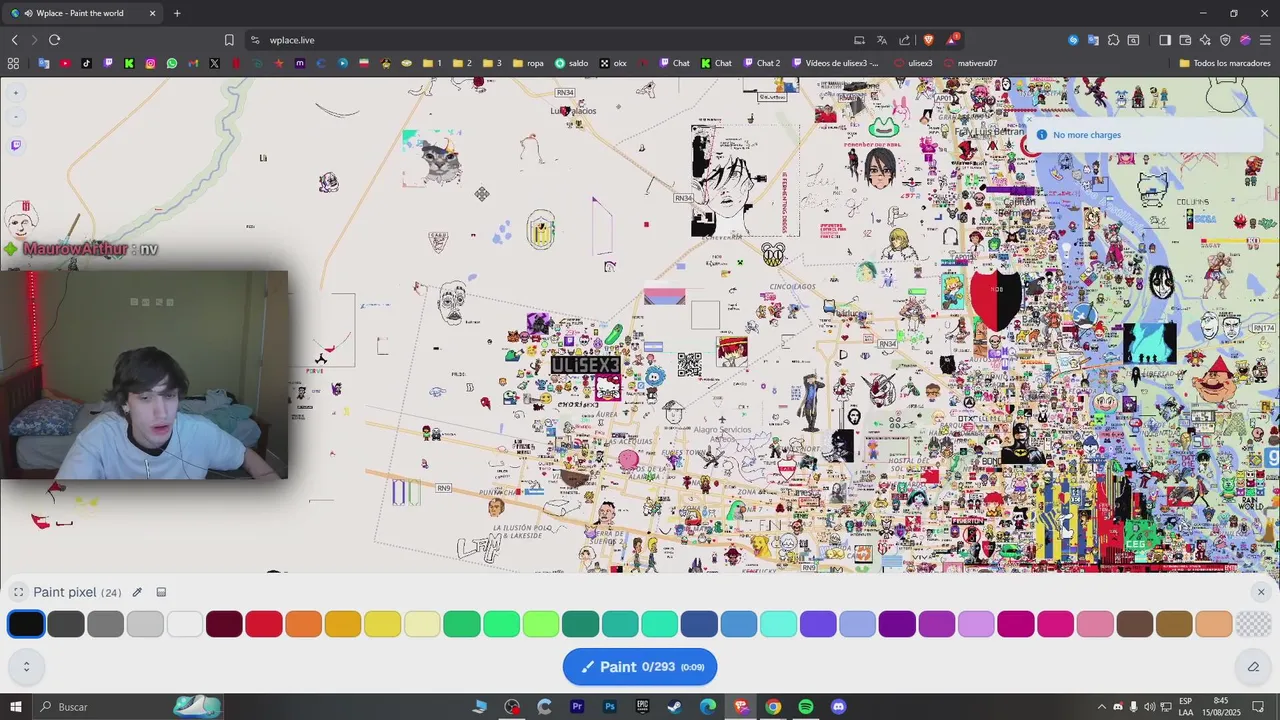Click the Buscar taskbar search box

click(x=130, y=707)
